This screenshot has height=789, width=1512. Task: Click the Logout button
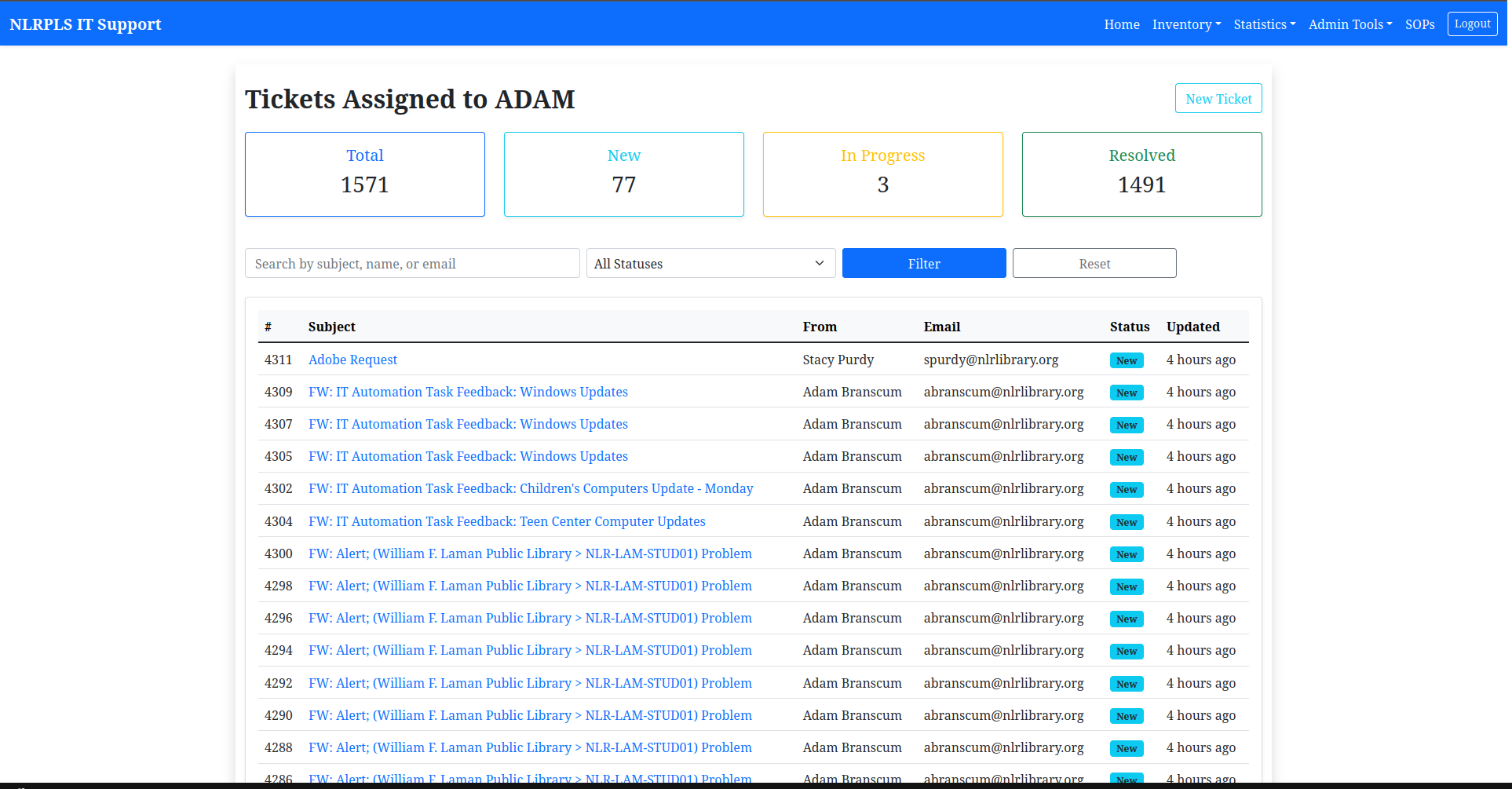[x=1472, y=24]
